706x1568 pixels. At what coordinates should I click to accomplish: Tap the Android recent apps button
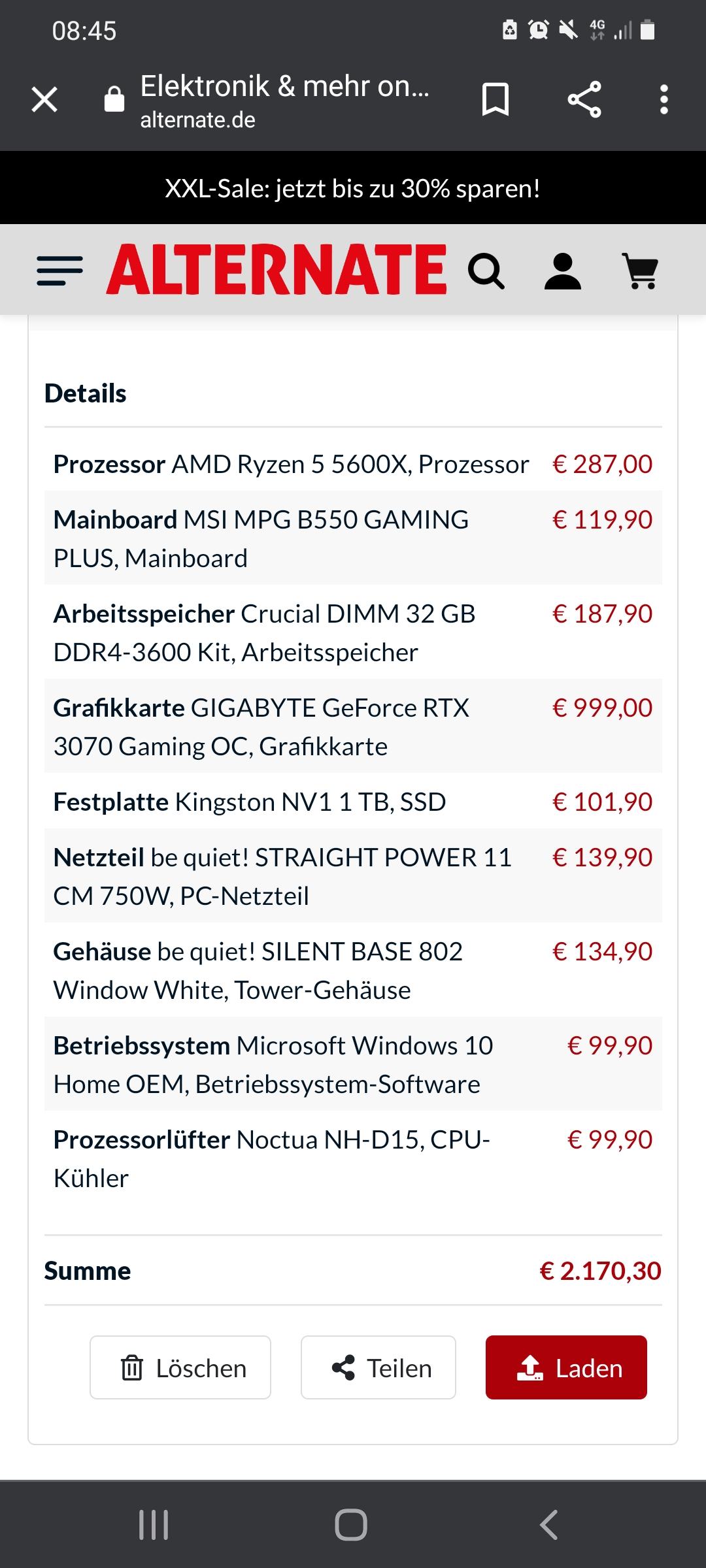tap(154, 1525)
